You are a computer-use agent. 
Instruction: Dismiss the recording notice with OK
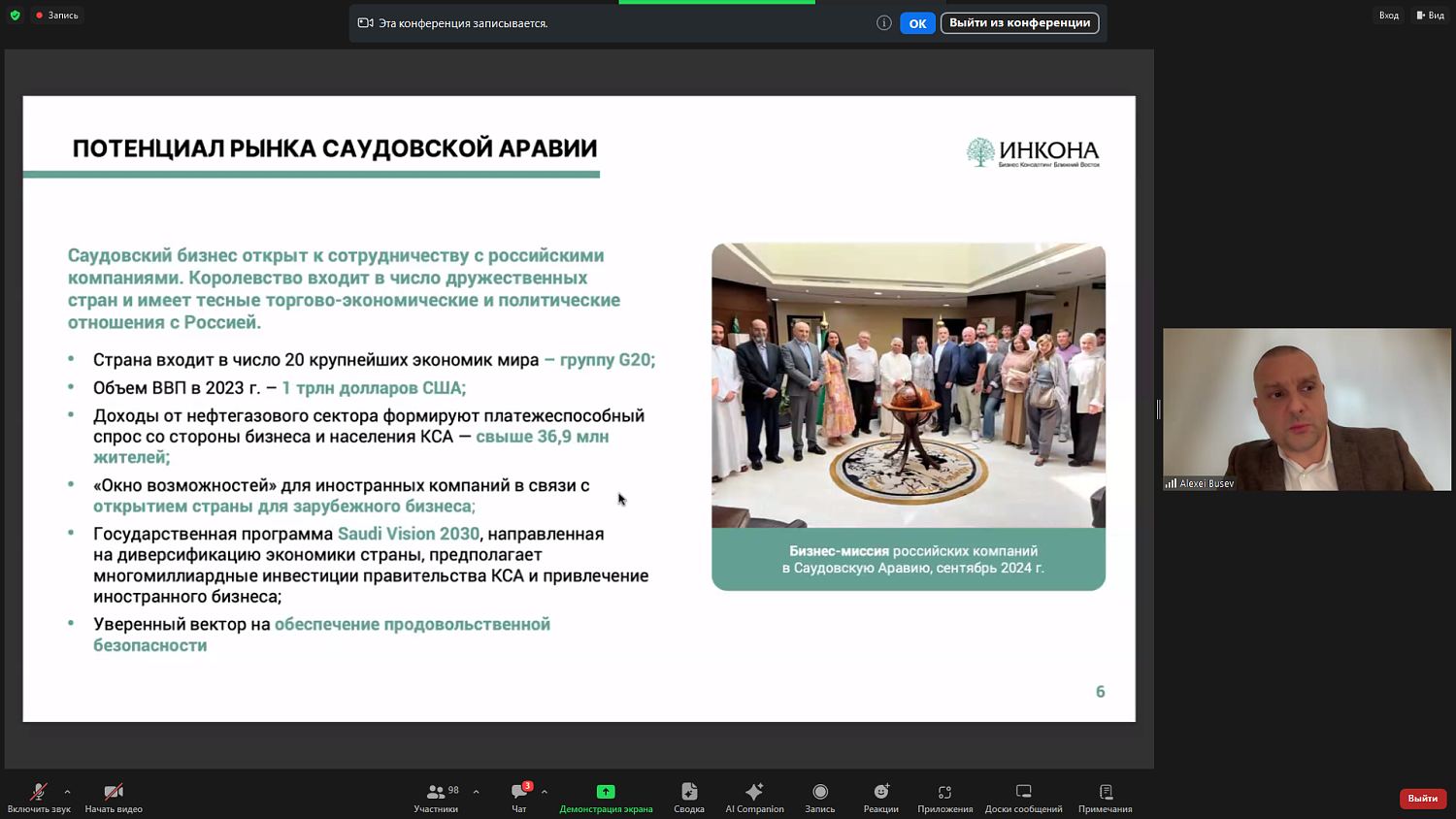tap(916, 22)
